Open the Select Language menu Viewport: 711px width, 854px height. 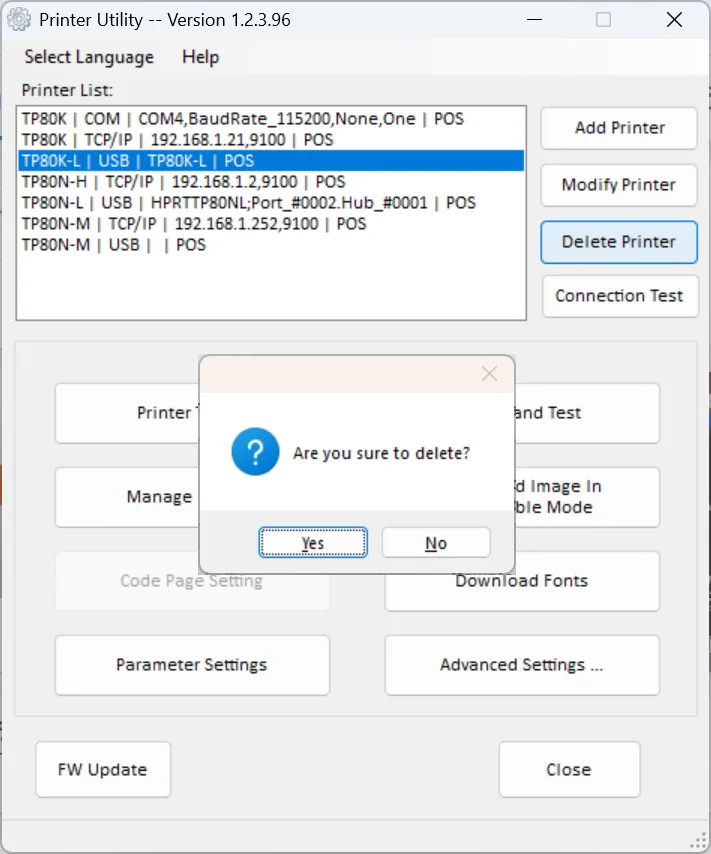[89, 57]
